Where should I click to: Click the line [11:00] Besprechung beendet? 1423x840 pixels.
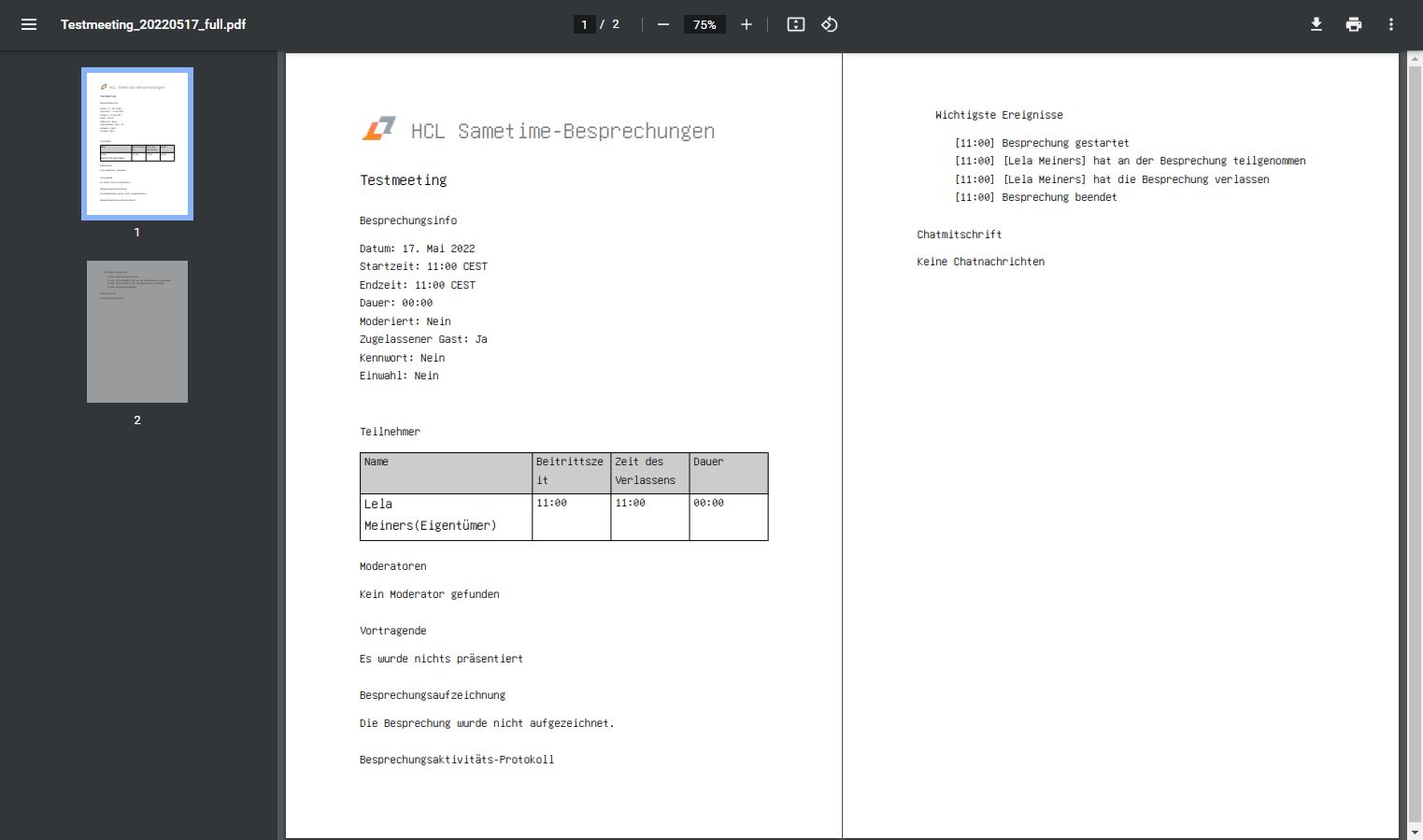pyautogui.click(x=1036, y=197)
